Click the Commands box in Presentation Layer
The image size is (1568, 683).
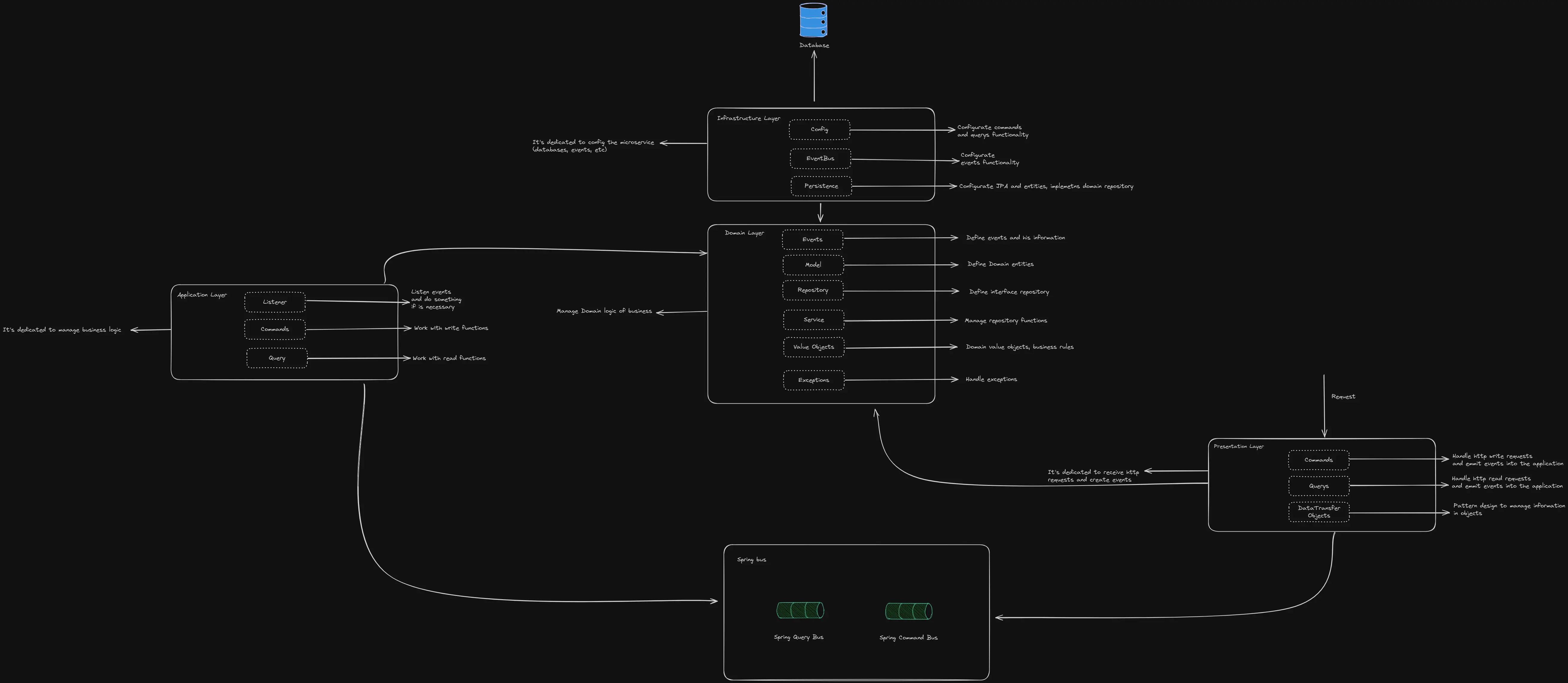1318,460
